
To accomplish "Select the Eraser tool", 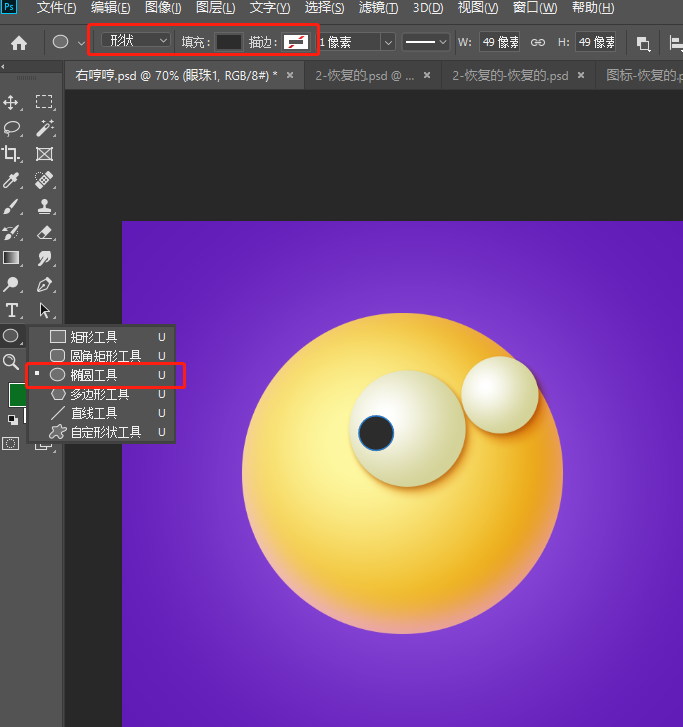I will click(x=45, y=232).
